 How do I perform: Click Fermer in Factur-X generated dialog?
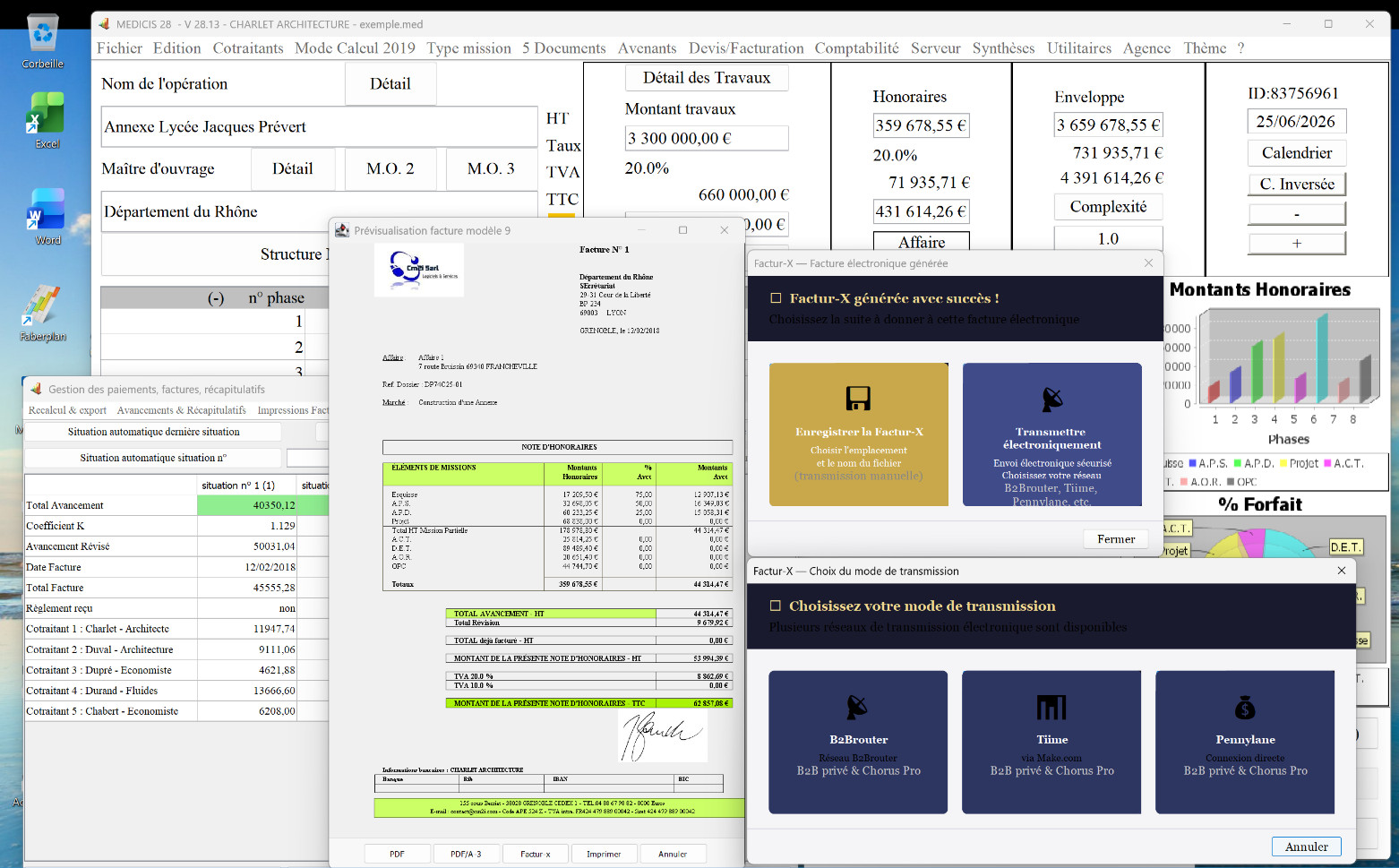point(1116,539)
